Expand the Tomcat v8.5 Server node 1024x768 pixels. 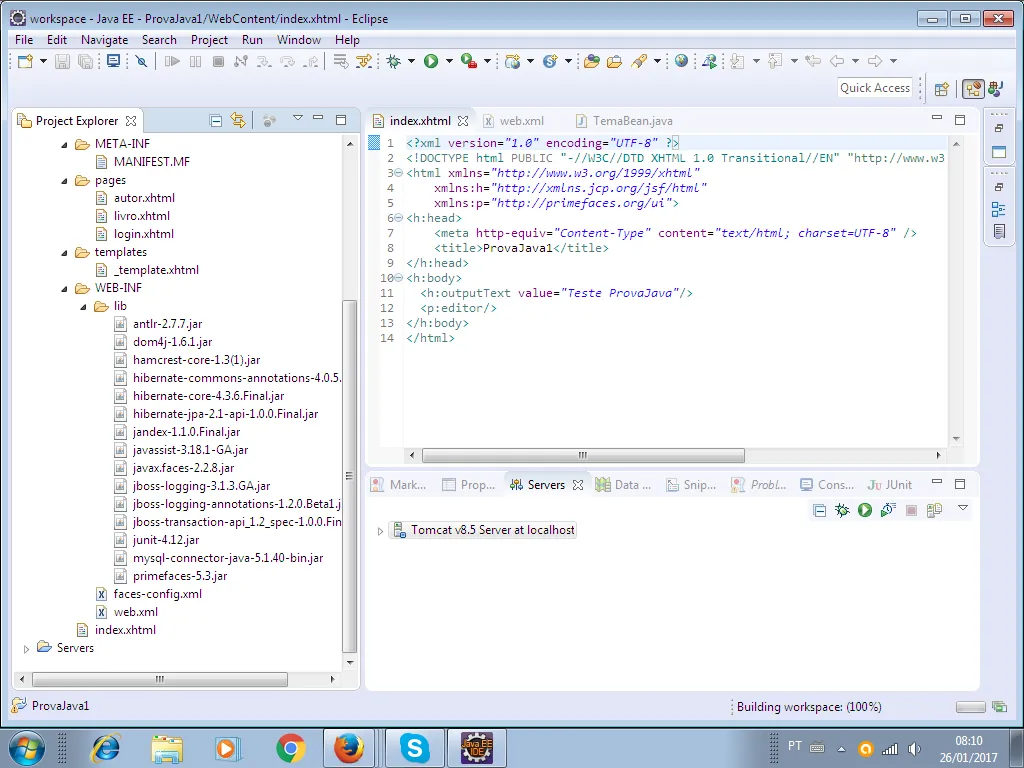(x=380, y=531)
